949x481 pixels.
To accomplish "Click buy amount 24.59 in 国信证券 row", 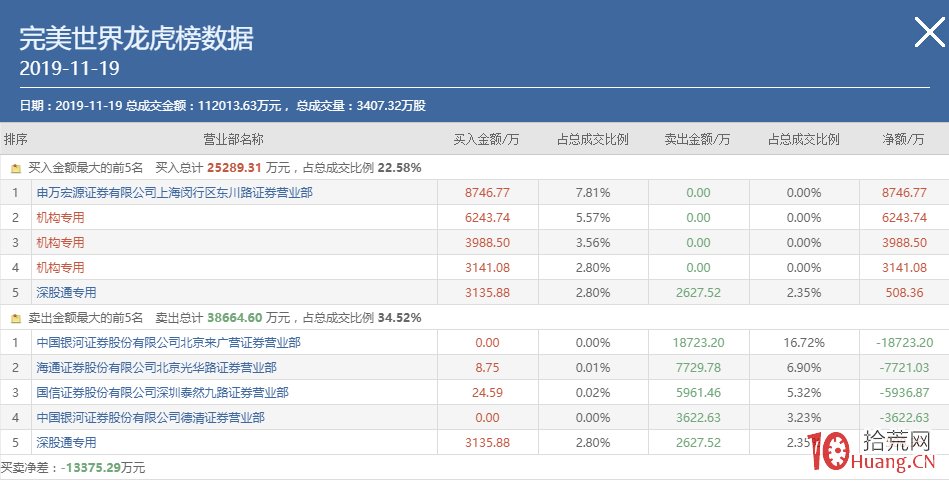I will (x=487, y=392).
